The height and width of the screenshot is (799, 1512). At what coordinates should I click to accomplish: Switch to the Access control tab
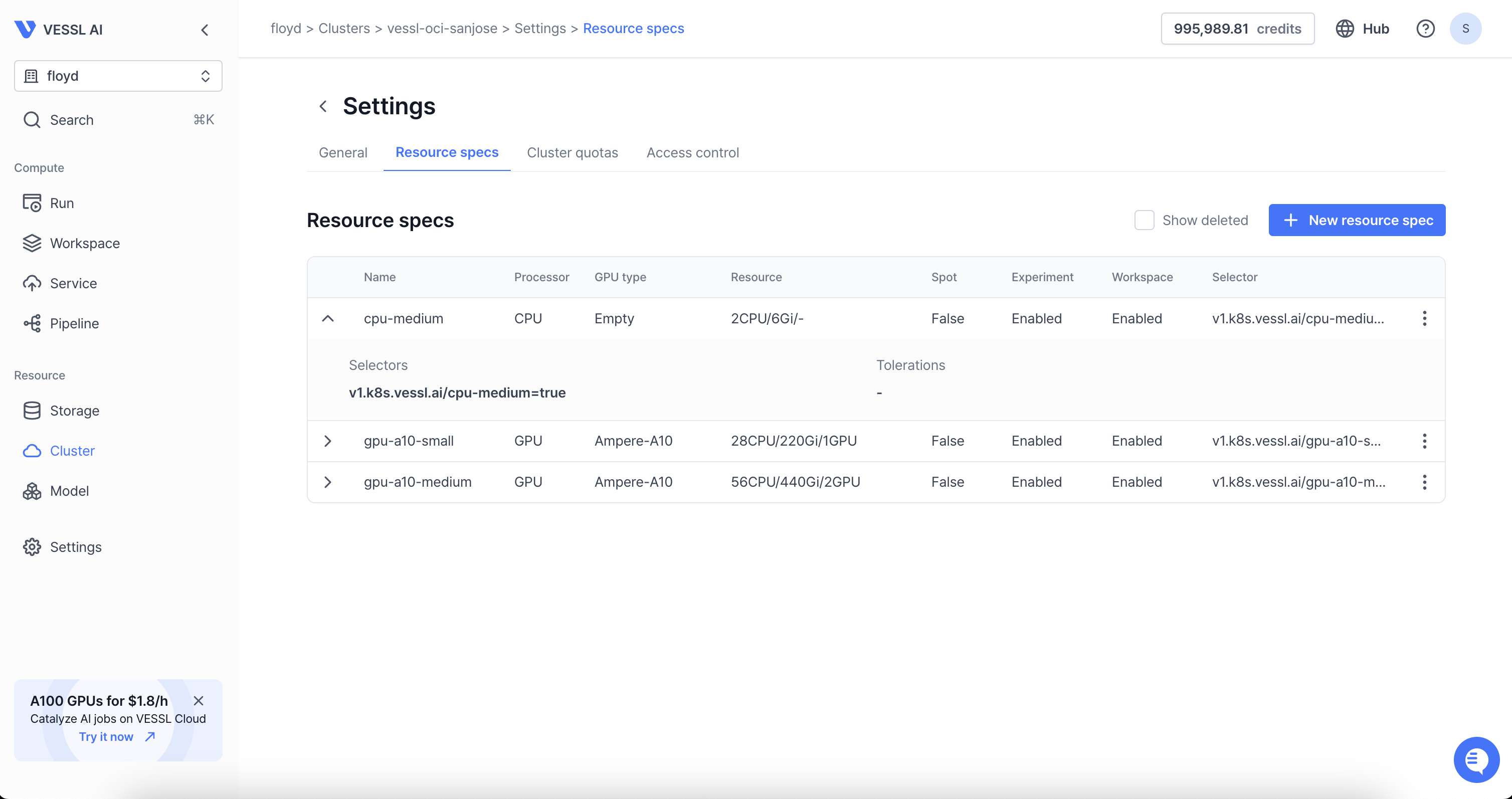click(x=692, y=153)
